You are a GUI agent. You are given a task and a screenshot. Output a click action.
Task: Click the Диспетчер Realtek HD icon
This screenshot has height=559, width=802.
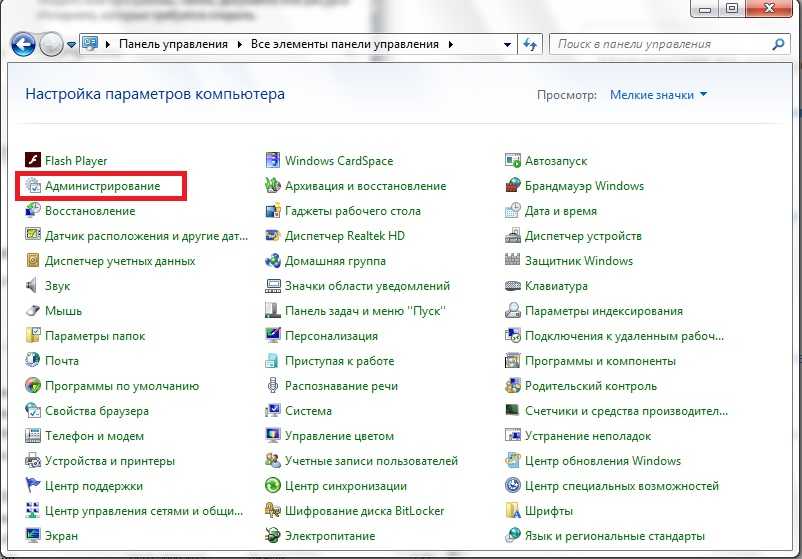coord(273,235)
